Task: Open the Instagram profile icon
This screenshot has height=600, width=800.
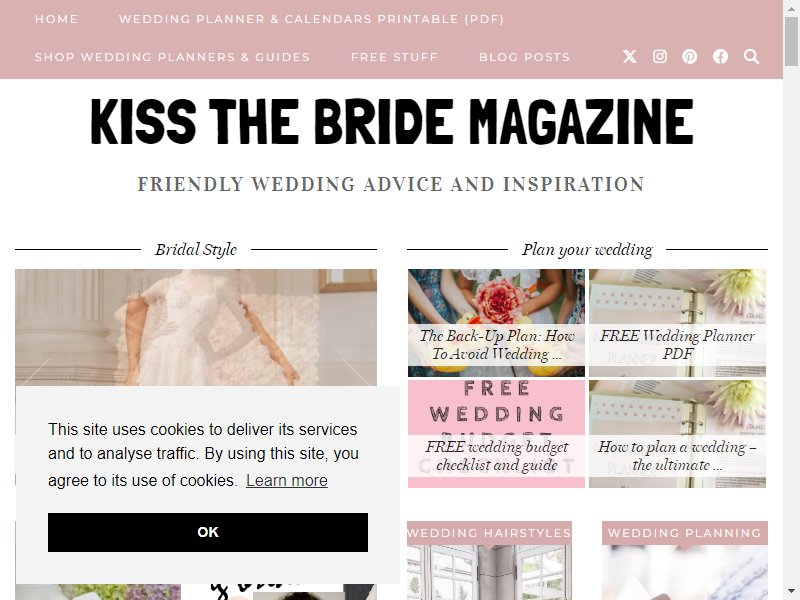Action: point(660,56)
